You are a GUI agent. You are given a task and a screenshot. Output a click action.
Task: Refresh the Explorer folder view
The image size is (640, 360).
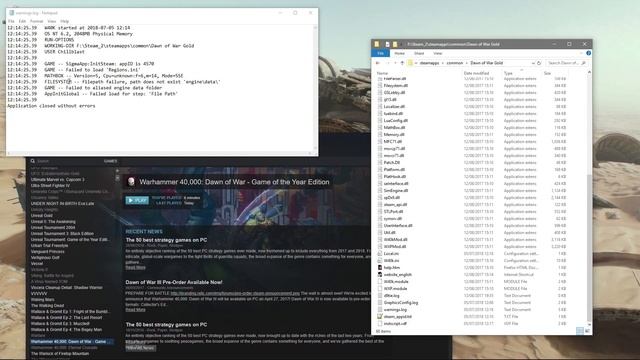tap(539, 63)
